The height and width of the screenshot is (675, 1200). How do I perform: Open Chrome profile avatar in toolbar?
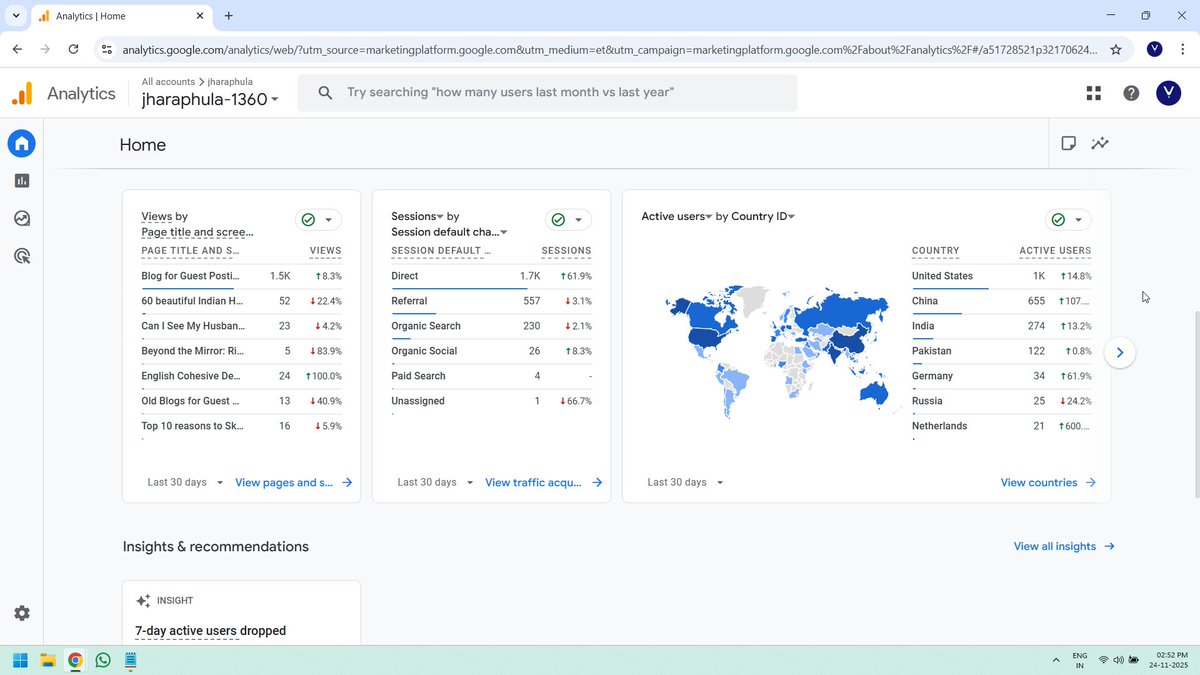(1155, 49)
